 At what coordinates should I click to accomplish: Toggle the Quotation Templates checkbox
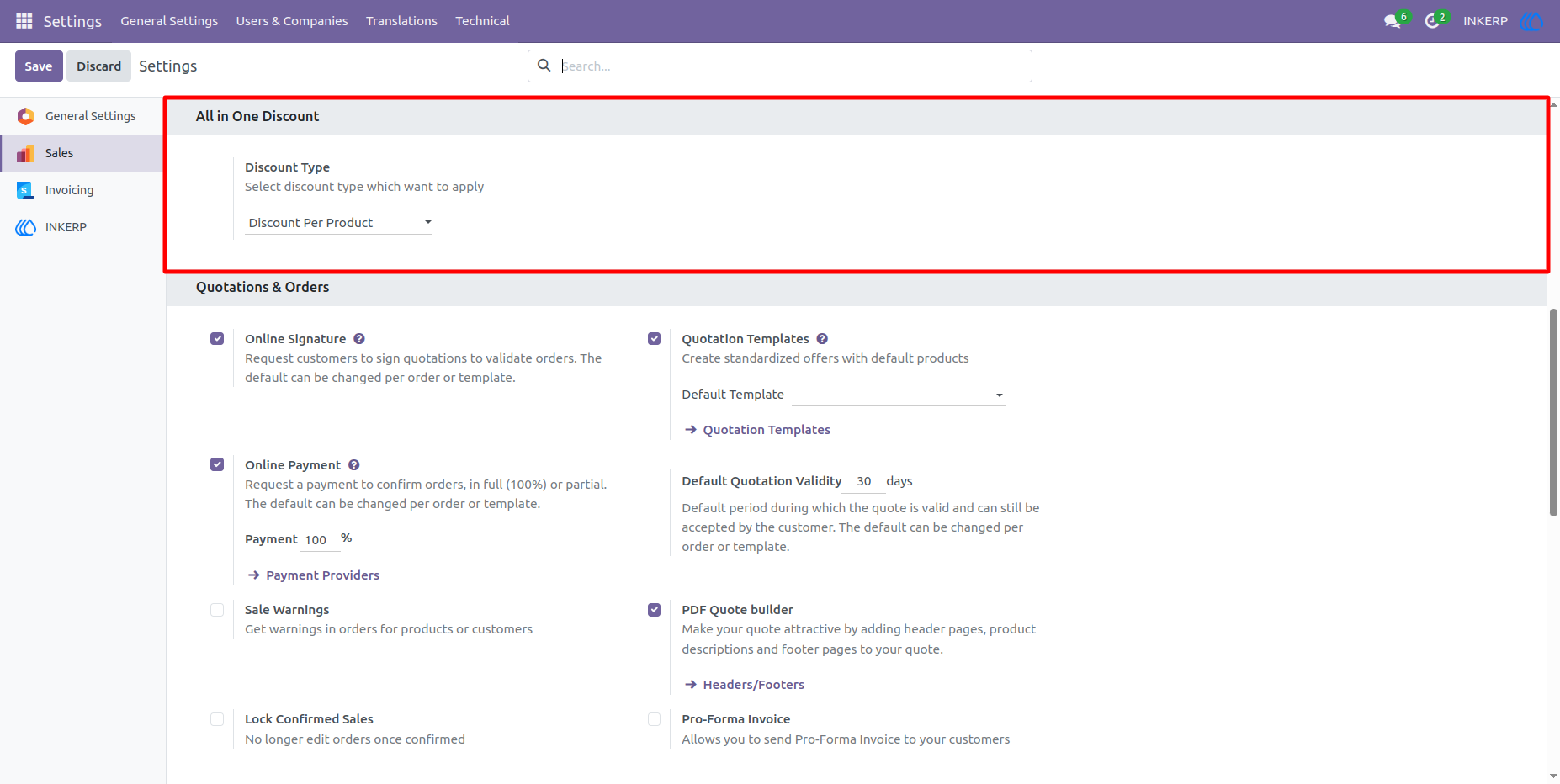coord(654,339)
